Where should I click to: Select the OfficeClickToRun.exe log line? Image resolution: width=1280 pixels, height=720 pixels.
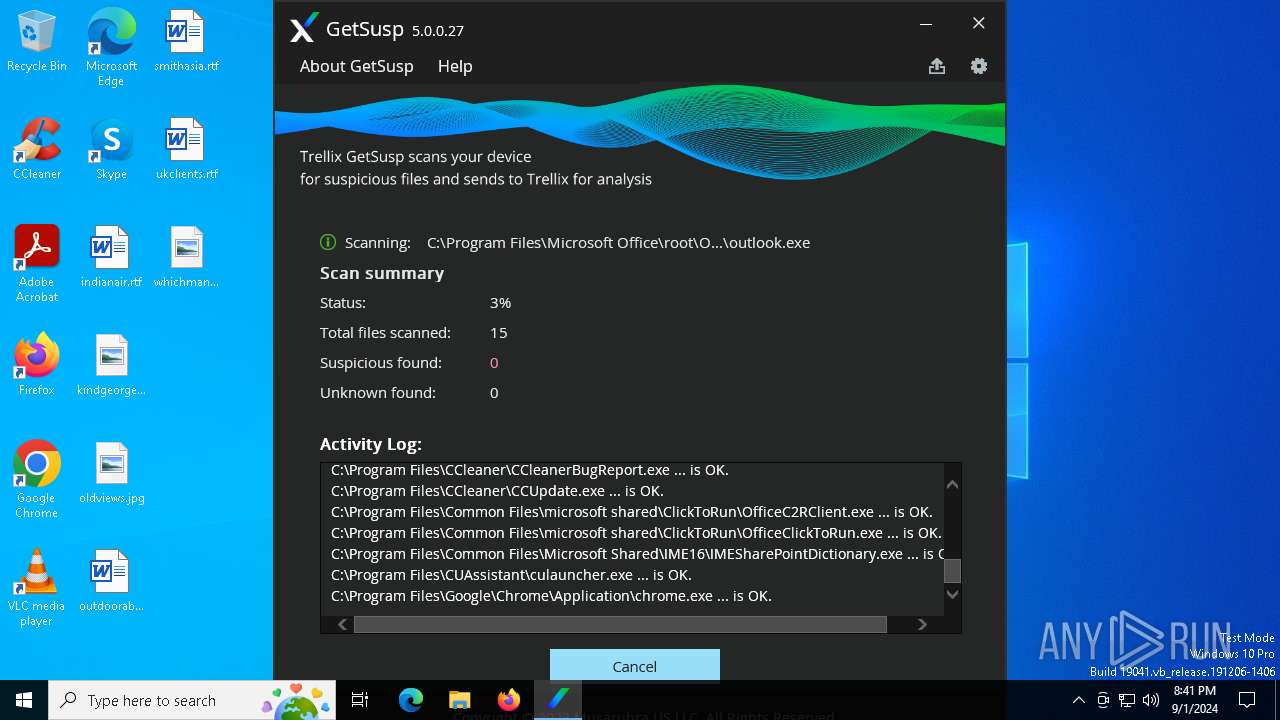pos(636,533)
